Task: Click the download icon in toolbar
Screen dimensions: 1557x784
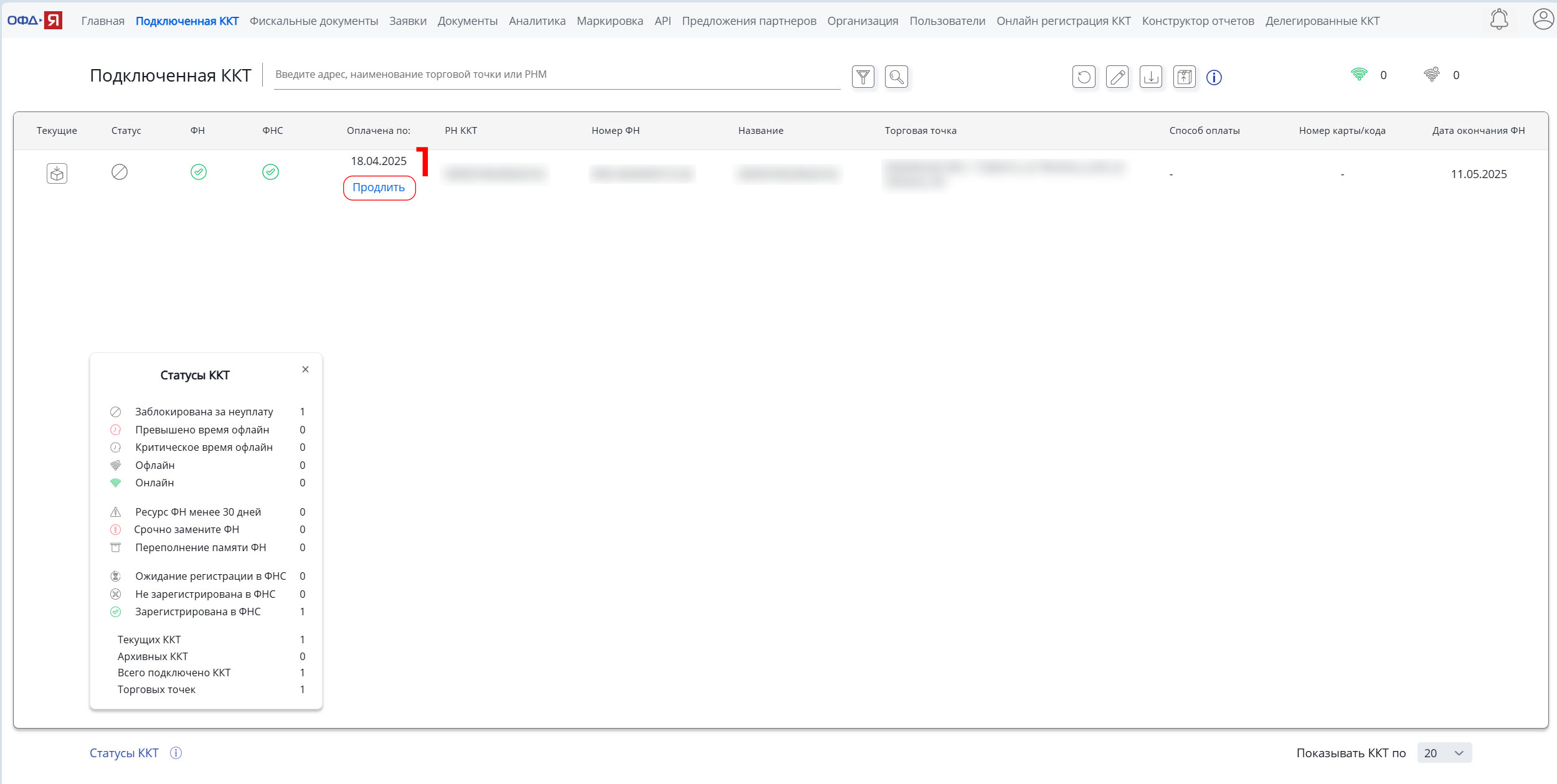Action: tap(1151, 77)
